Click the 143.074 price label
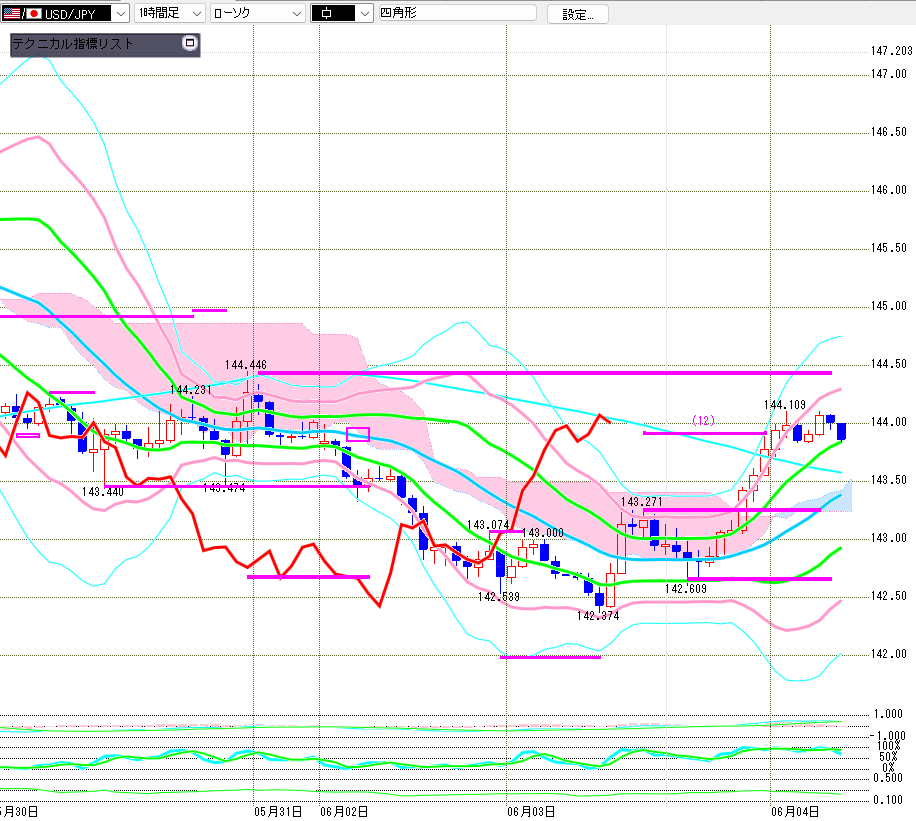The width and height of the screenshot is (916, 821). coord(488,525)
